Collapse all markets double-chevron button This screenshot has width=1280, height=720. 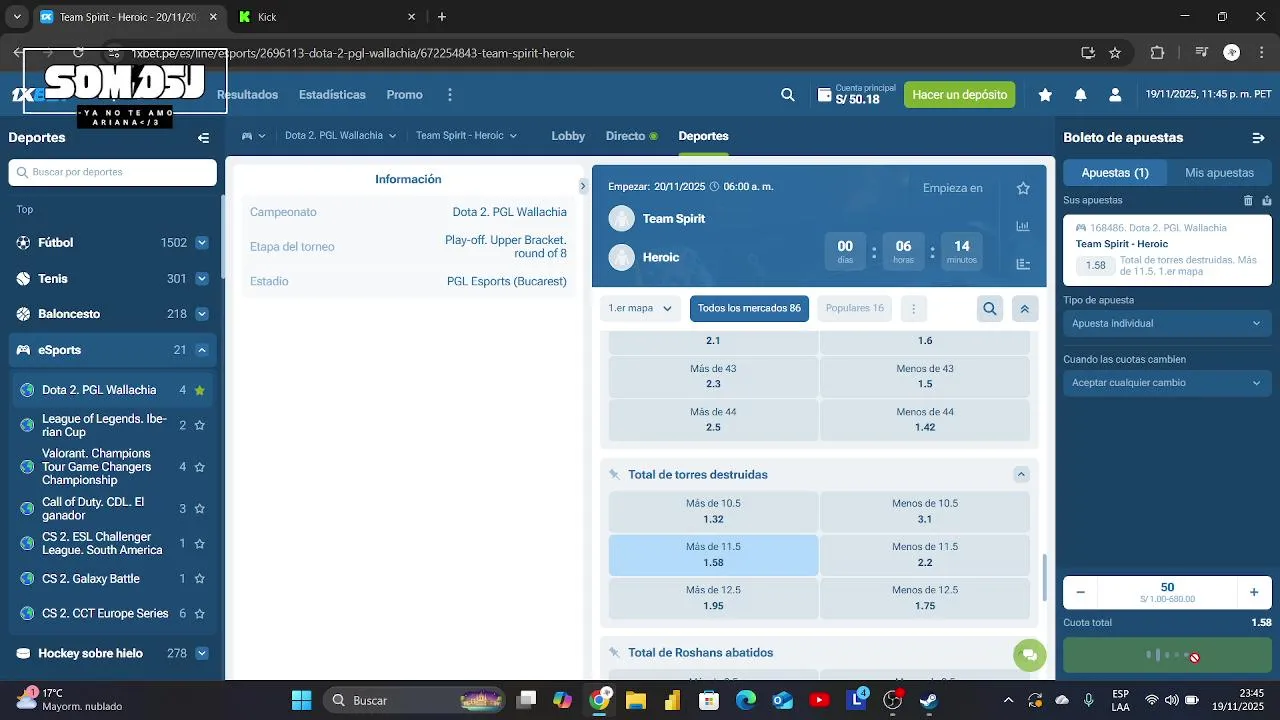tap(1024, 309)
